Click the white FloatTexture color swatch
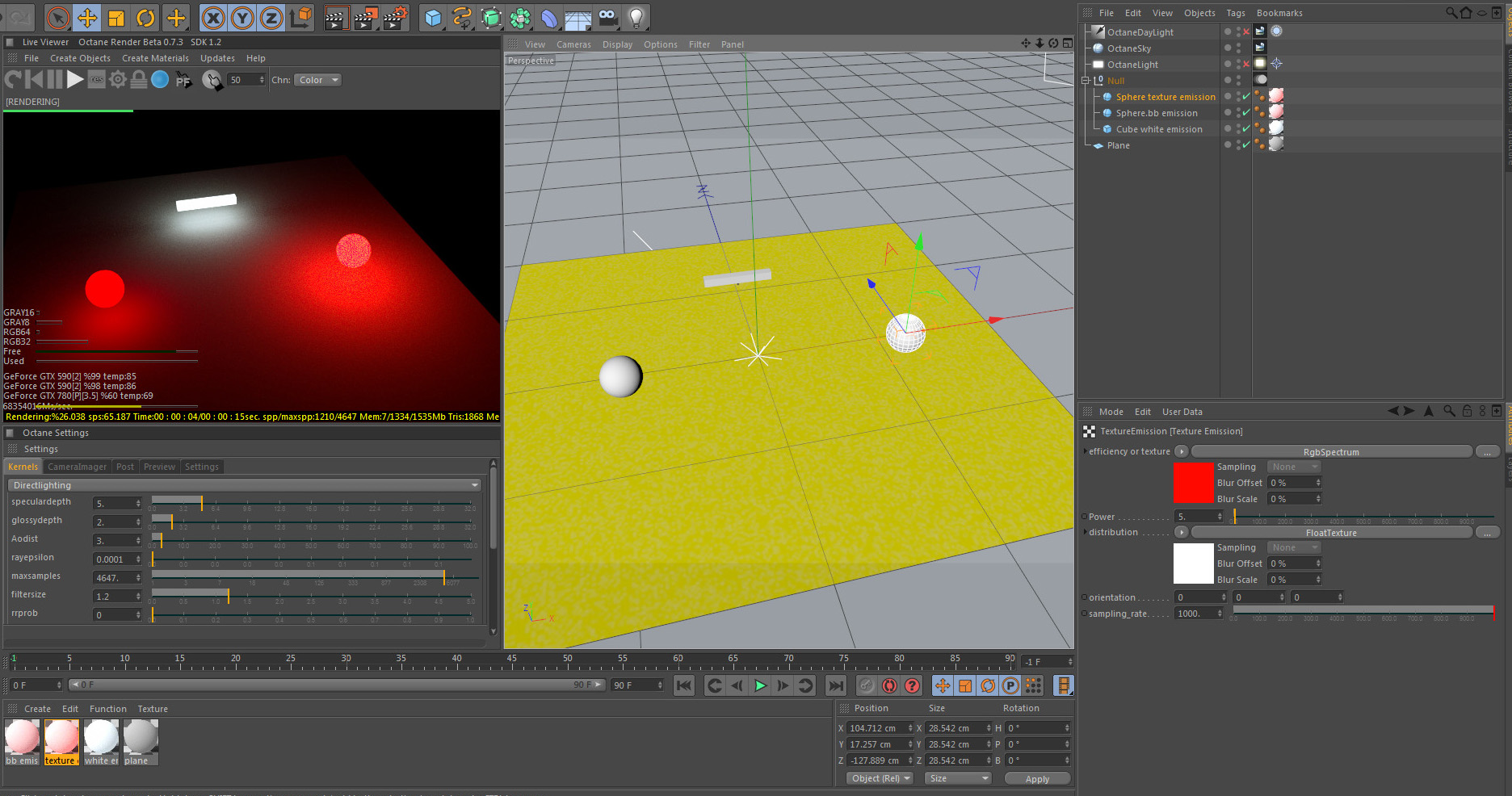1512x796 pixels. (x=1194, y=563)
